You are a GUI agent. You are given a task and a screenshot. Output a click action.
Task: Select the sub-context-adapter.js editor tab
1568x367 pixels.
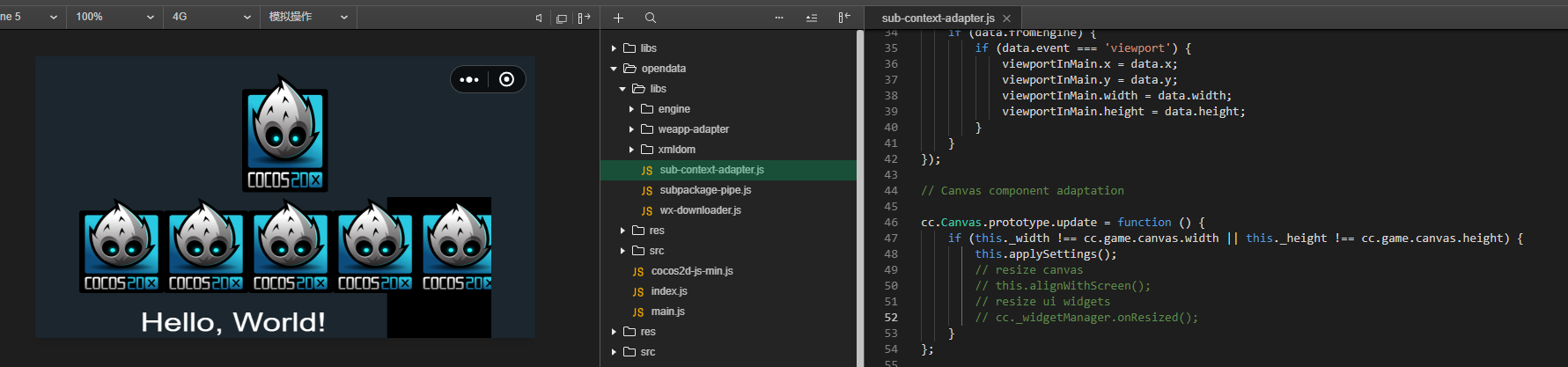click(x=938, y=18)
